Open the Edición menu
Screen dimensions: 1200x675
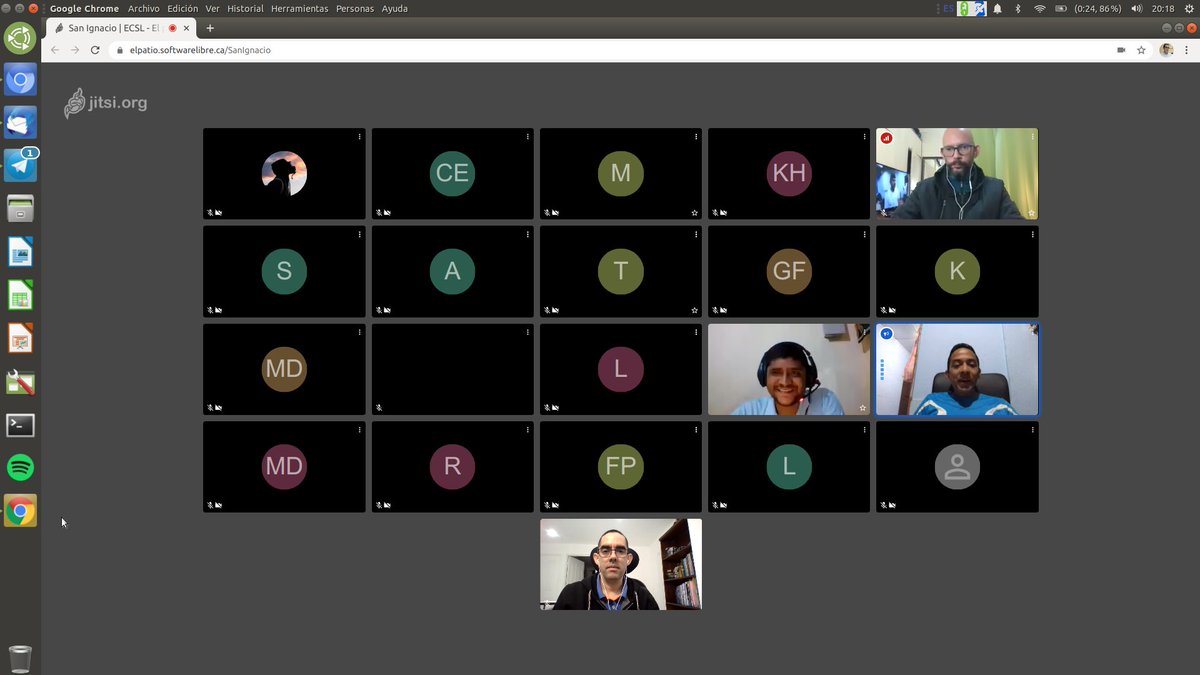183,8
